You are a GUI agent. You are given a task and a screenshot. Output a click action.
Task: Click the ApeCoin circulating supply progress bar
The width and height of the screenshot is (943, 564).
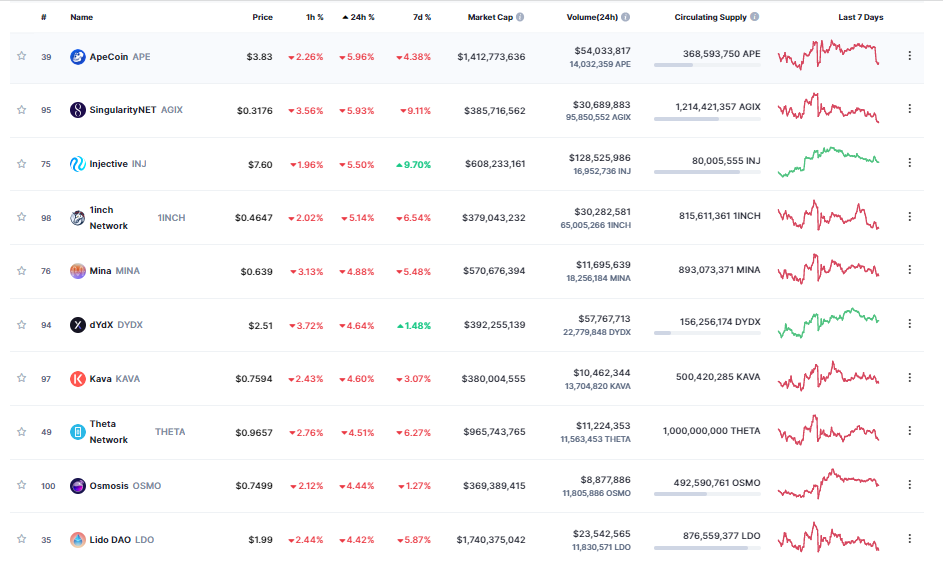706,66
